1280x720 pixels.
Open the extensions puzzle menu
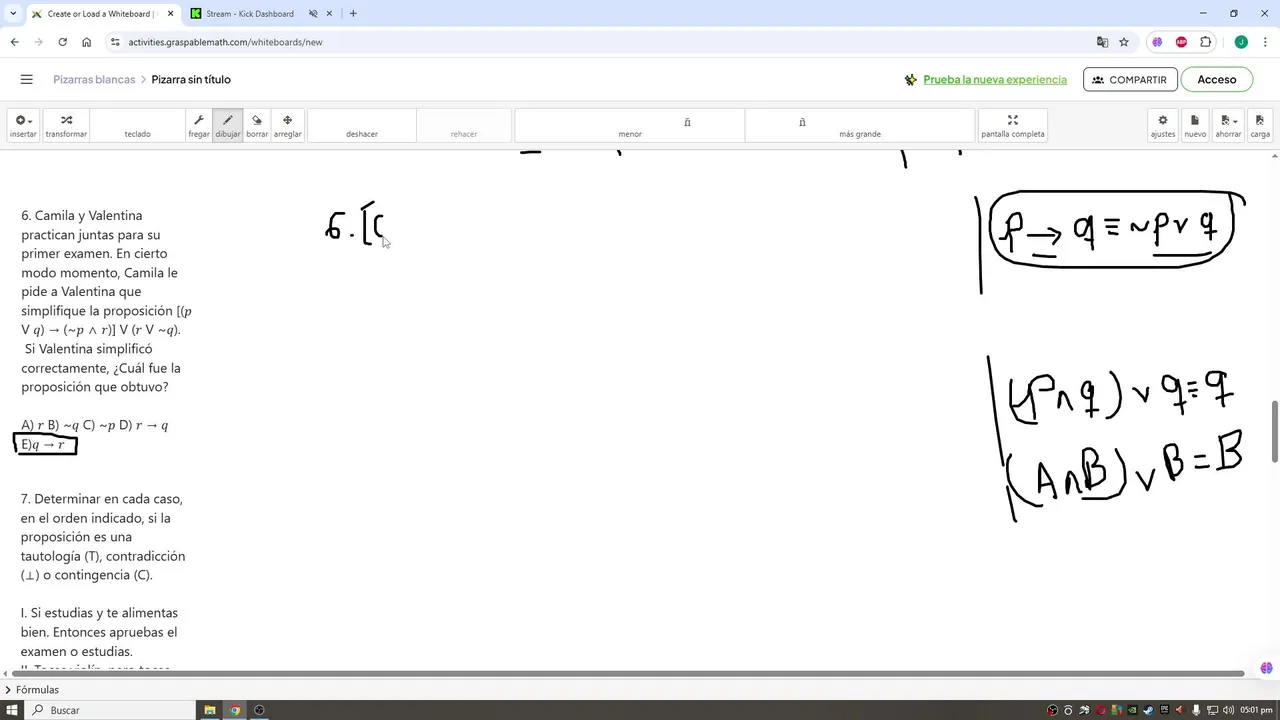pos(1205,42)
